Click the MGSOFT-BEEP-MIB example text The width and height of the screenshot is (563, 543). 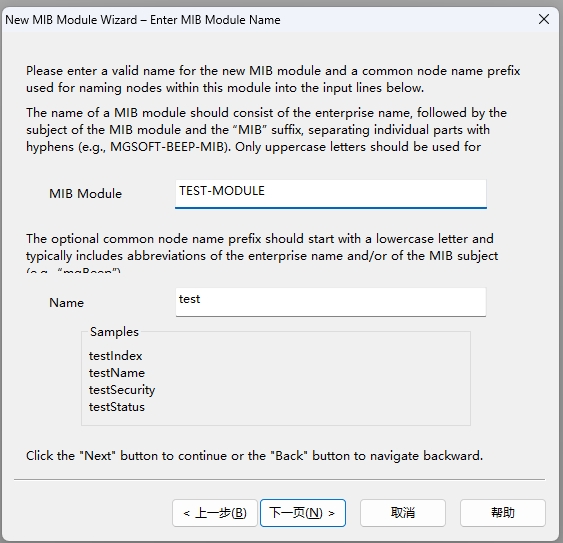point(167,147)
